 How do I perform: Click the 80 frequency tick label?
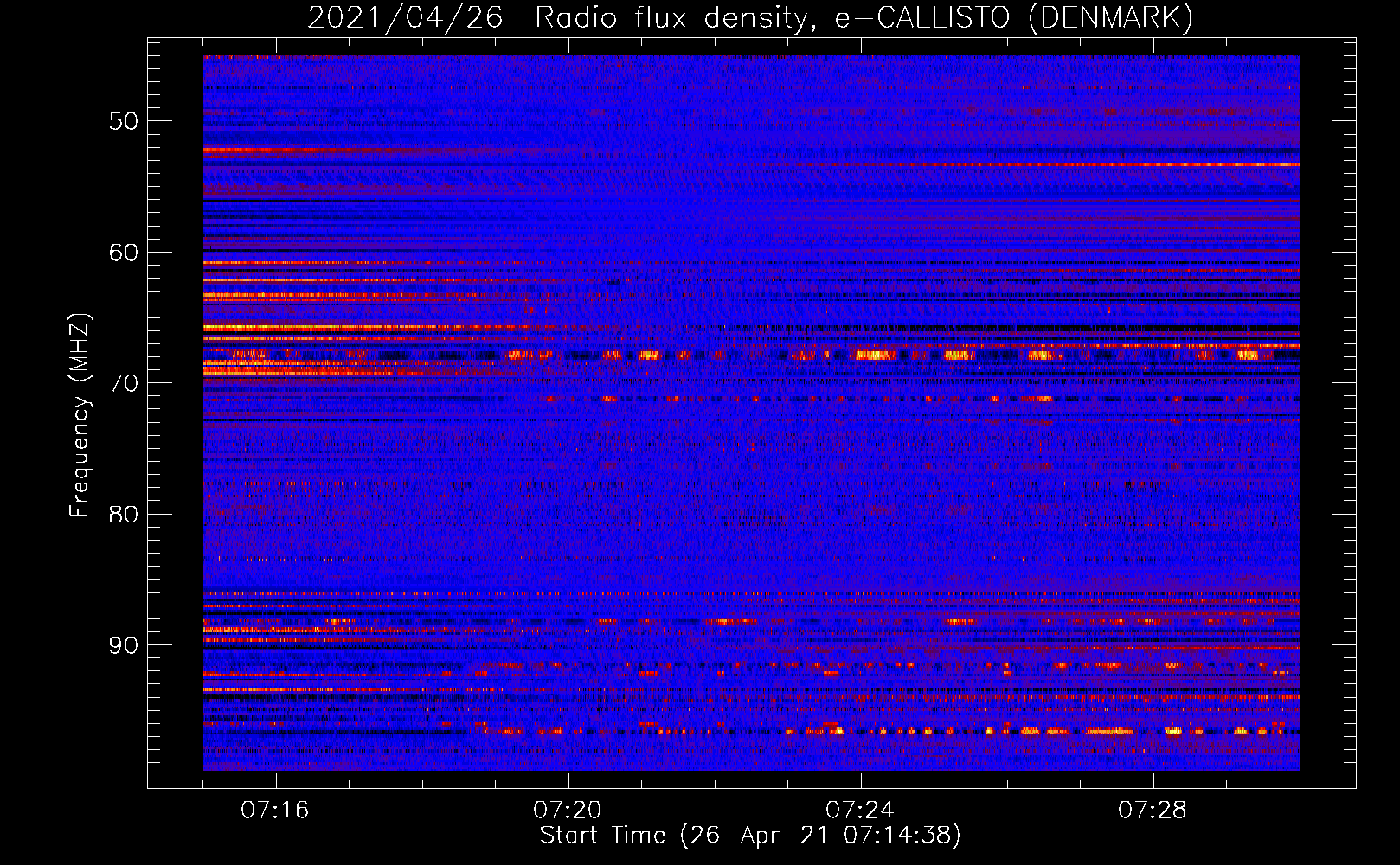124,514
